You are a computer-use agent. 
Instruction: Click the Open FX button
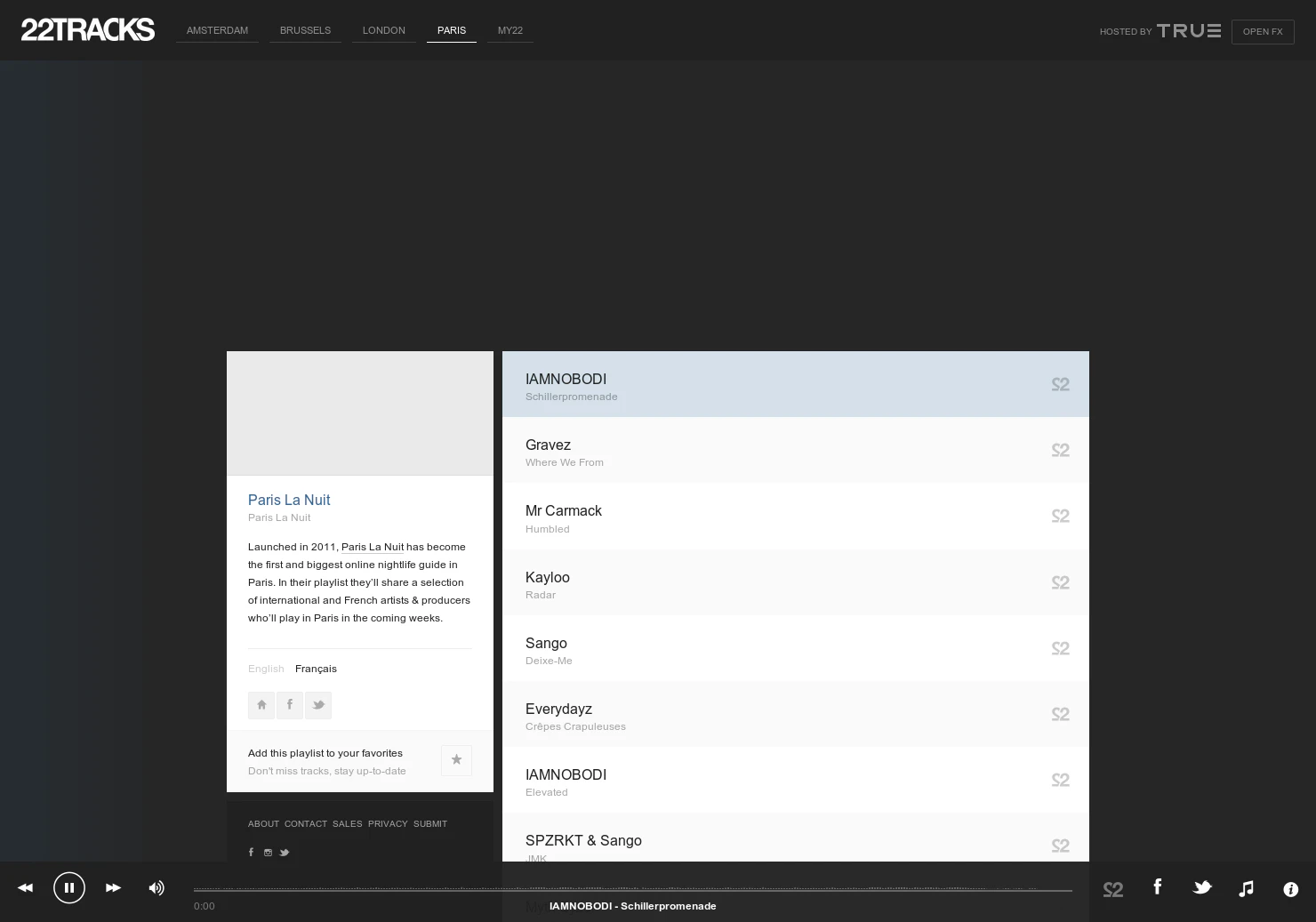1263,32
